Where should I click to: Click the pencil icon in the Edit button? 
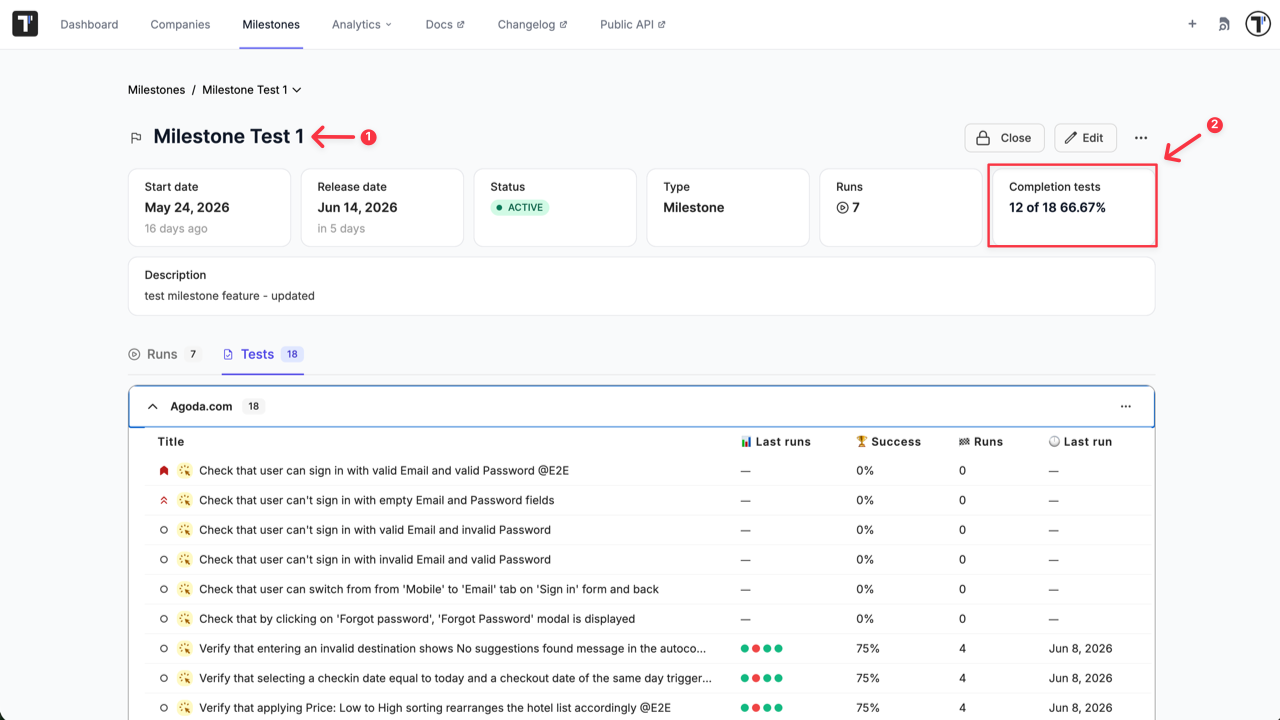tap(1071, 138)
